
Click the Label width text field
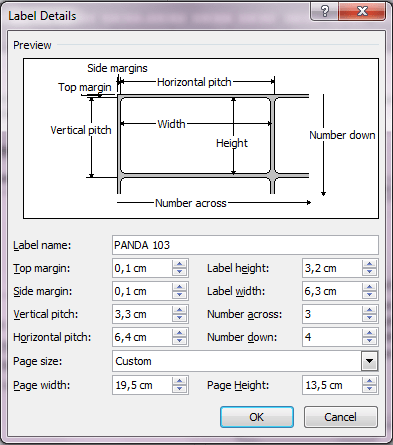click(x=332, y=291)
